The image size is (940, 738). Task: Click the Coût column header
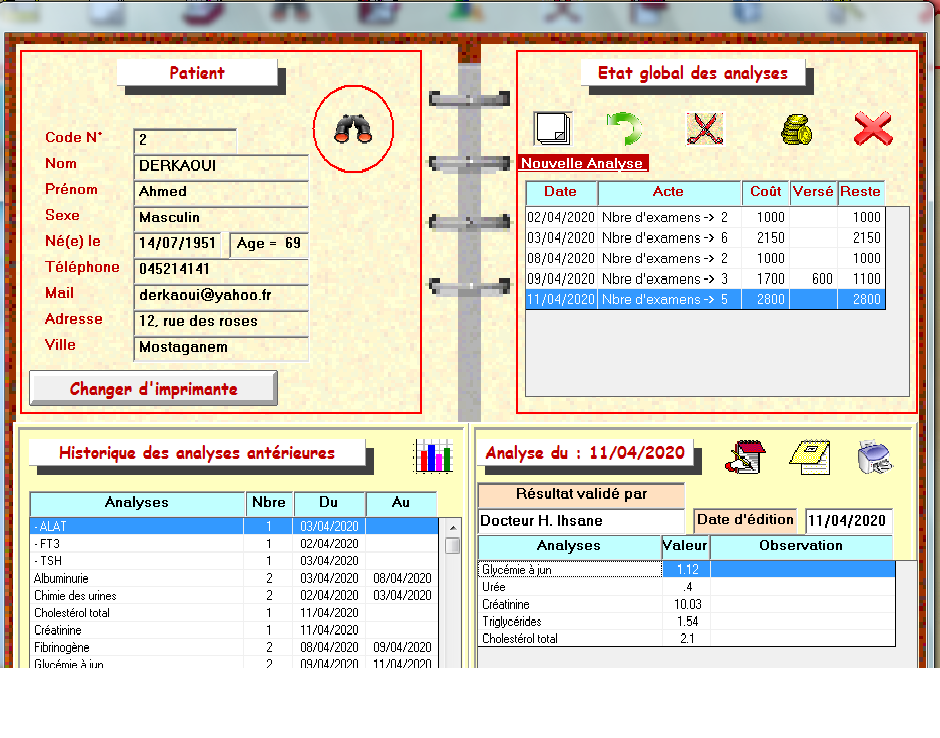[x=766, y=192]
